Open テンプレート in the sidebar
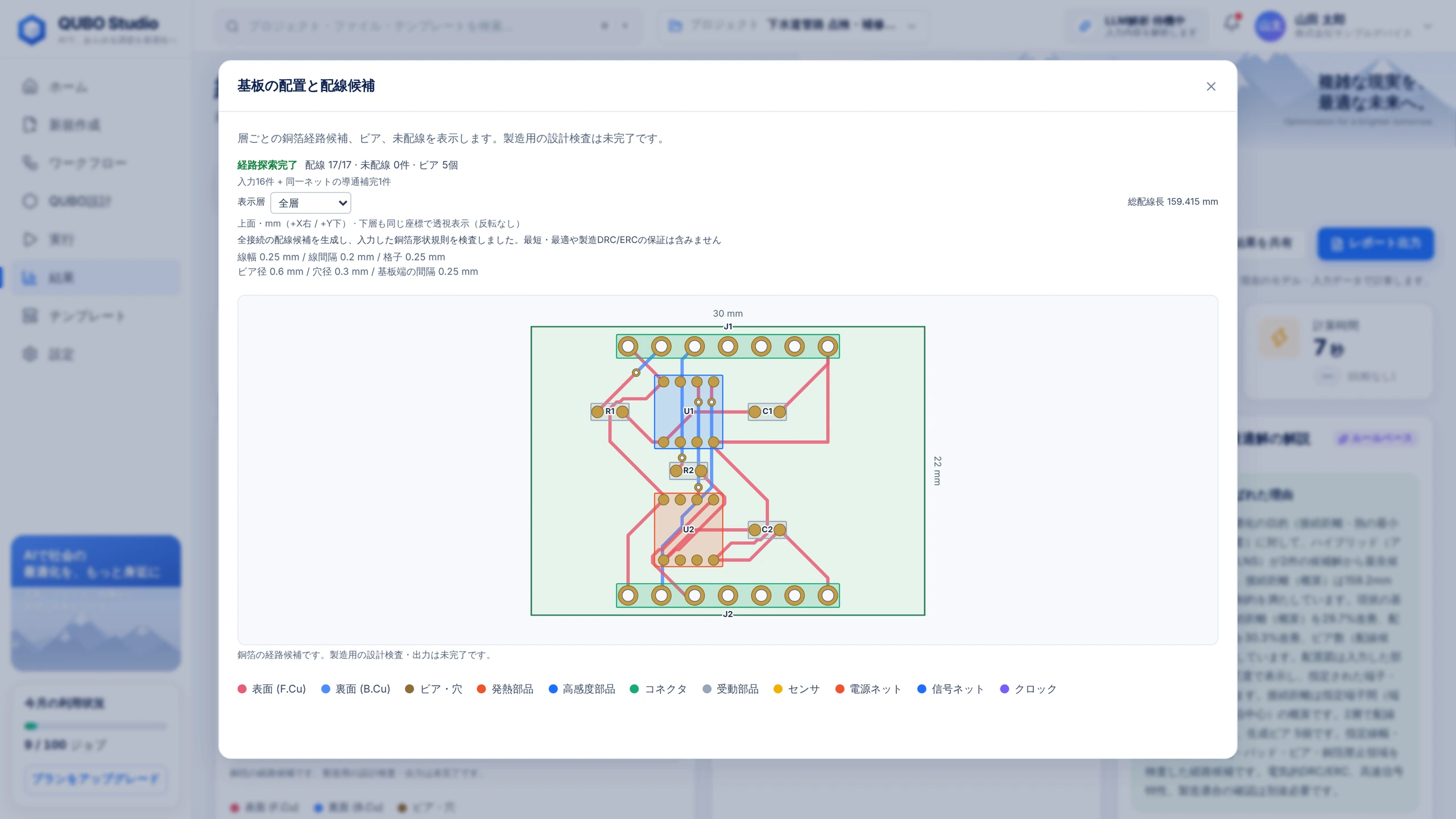Viewport: 1456px width, 819px height. pyautogui.click(x=96, y=316)
